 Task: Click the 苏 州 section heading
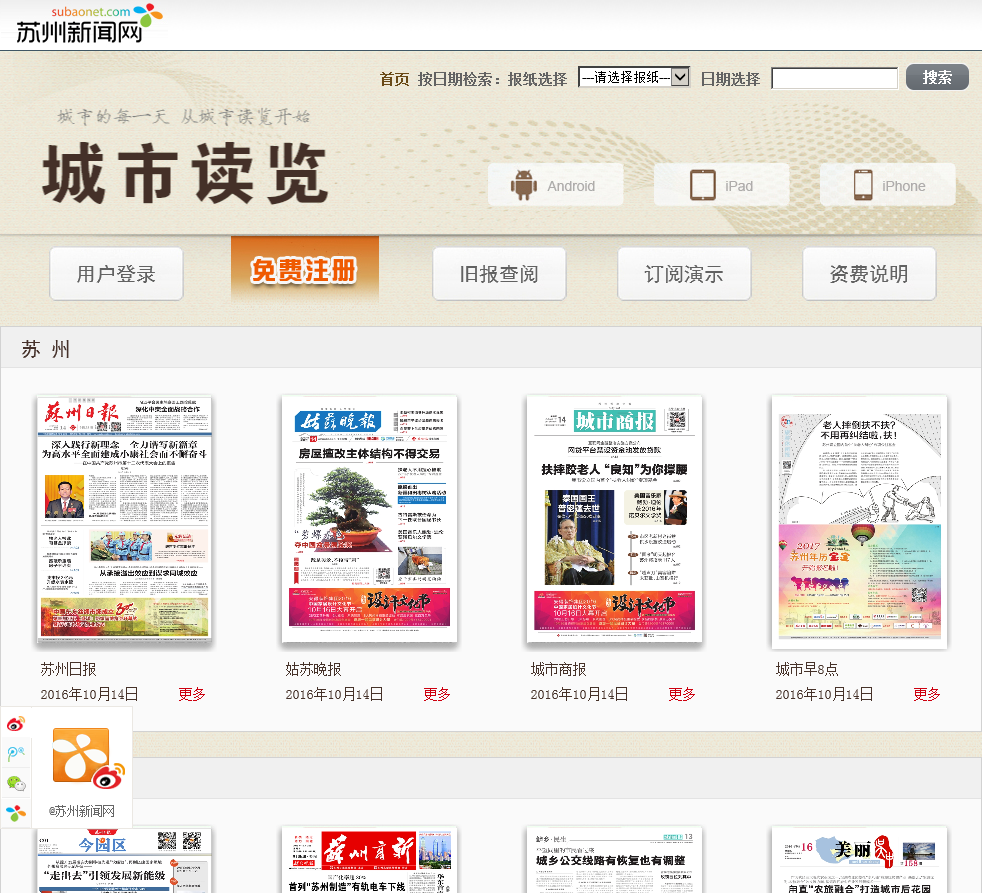pos(45,349)
